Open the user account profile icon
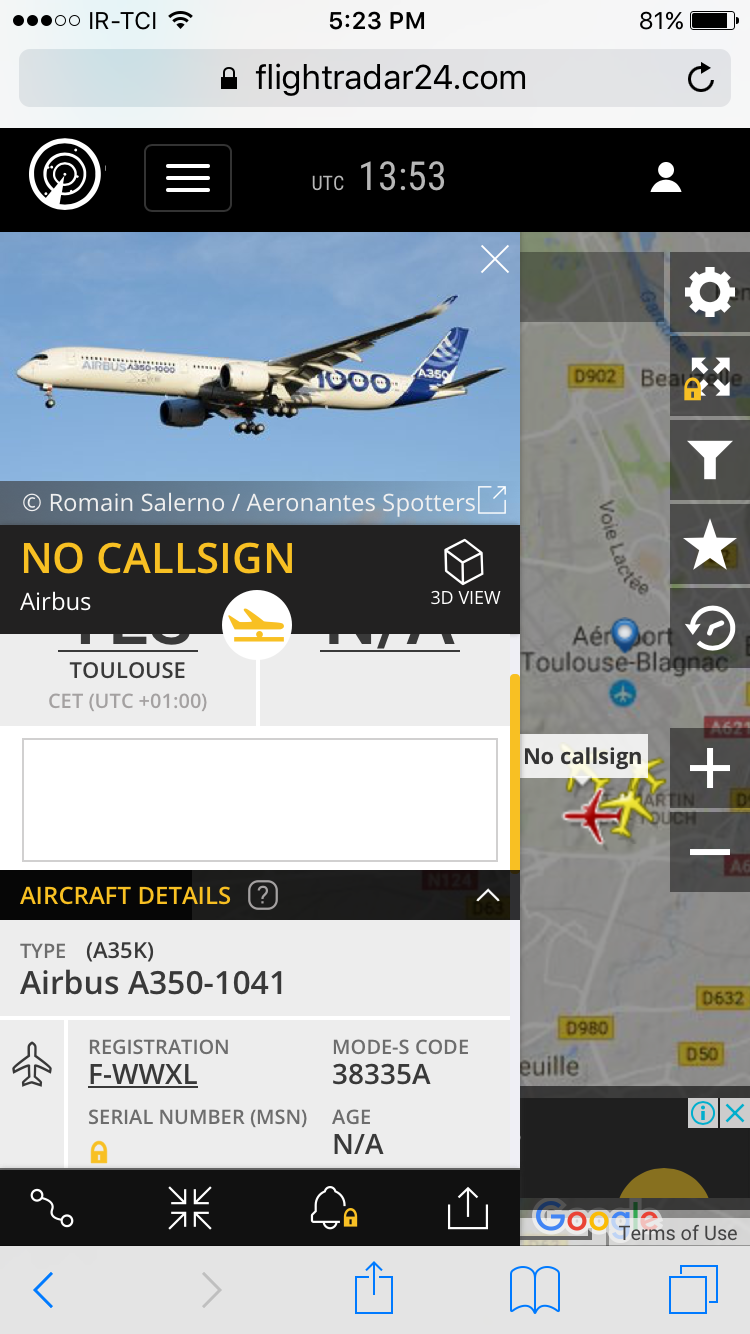Viewport: 750px width, 1334px height. [666, 178]
